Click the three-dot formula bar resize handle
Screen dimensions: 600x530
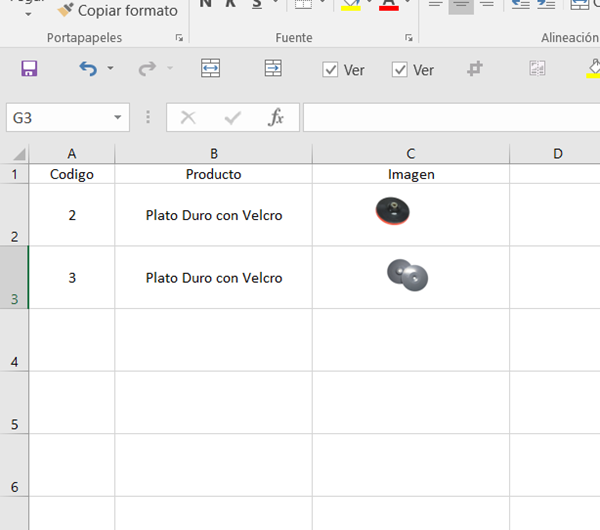[148, 117]
